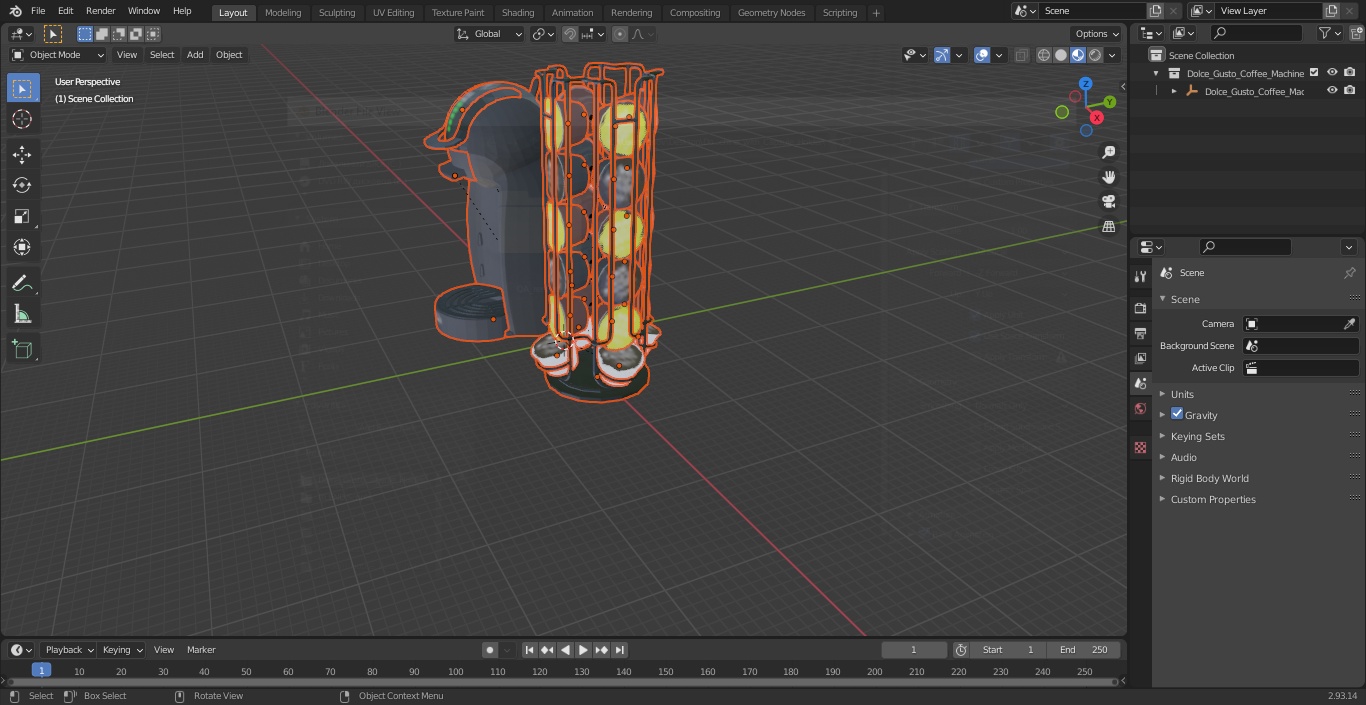Screen dimensions: 1366x705
Task: Switch to rendered viewport shading
Action: pyautogui.click(x=1095, y=55)
